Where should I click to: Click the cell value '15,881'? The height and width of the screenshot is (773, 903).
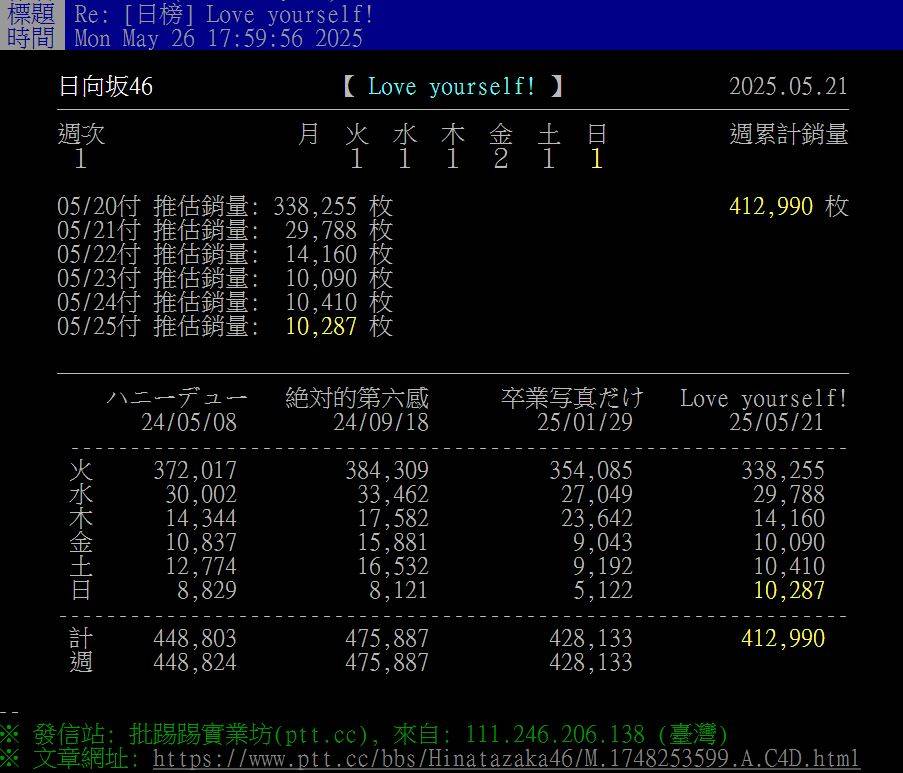click(x=393, y=542)
